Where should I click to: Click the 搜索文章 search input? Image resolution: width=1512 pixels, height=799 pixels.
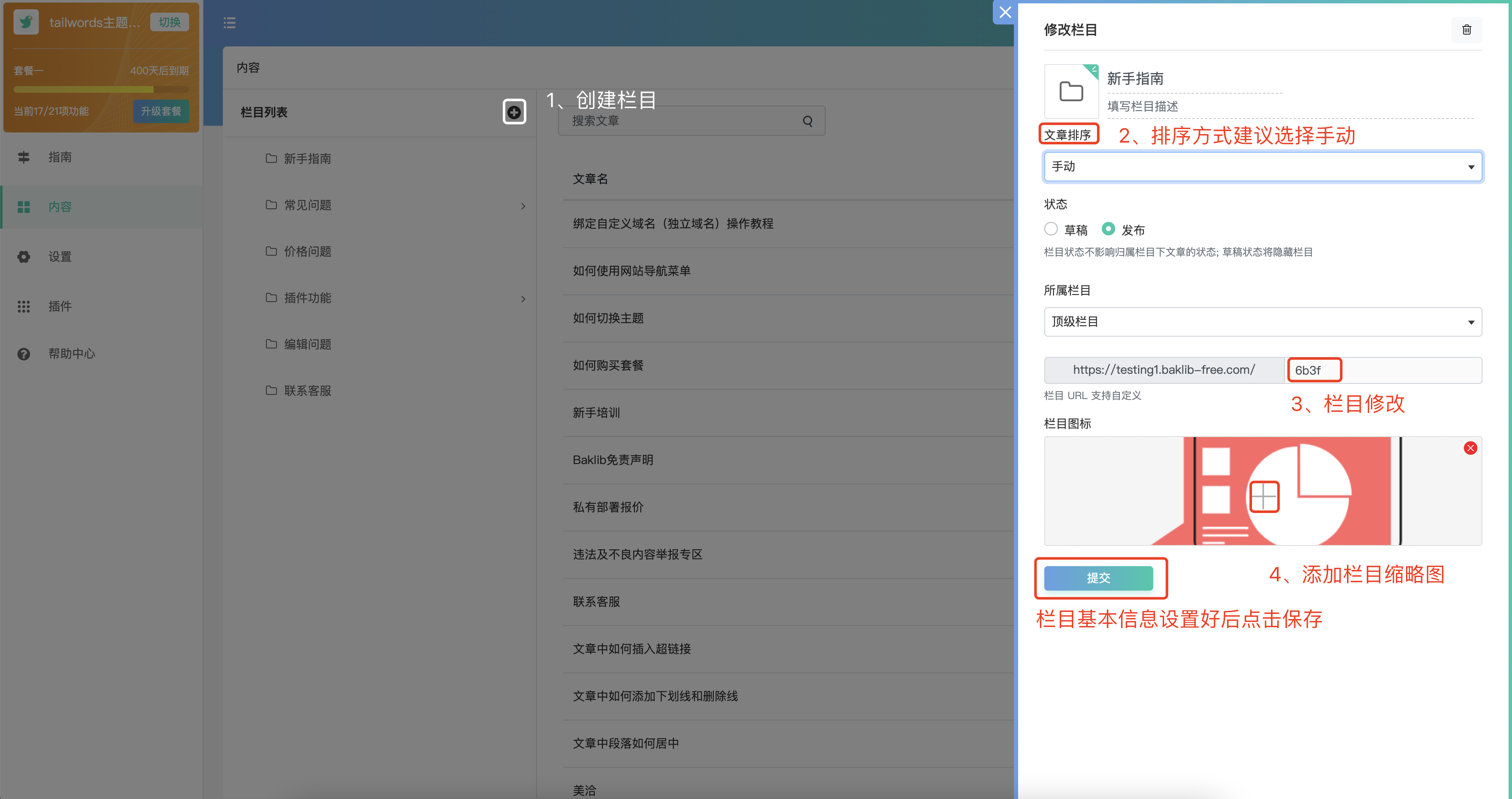691,121
